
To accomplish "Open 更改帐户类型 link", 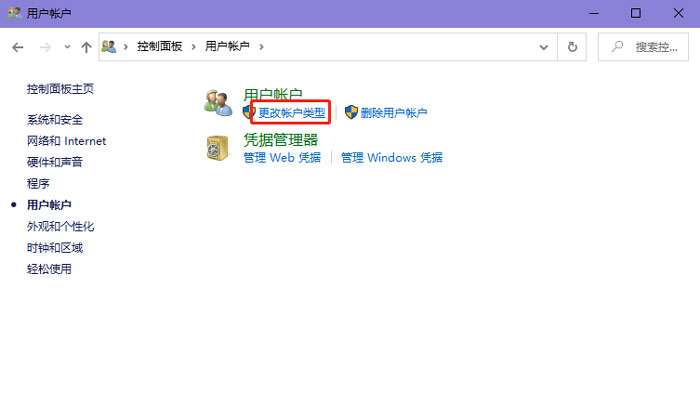I will pos(292,113).
